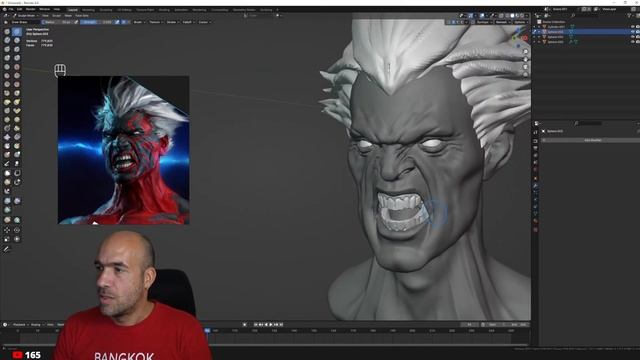Open the Render properties tab
This screenshot has height=360, width=640.
535,141
